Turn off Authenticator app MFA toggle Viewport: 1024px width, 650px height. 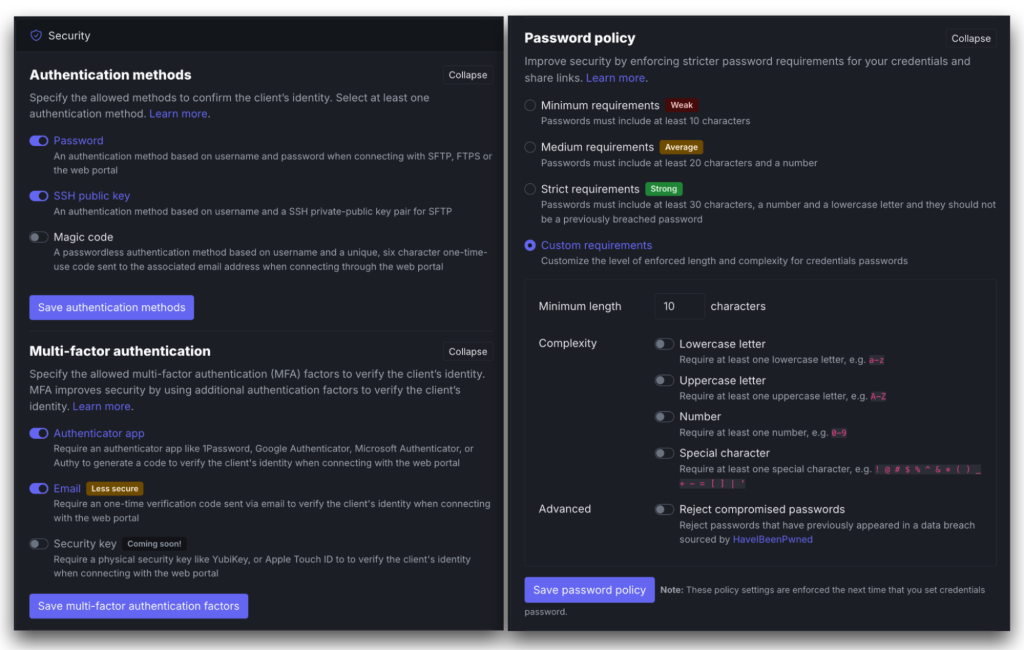[39, 433]
